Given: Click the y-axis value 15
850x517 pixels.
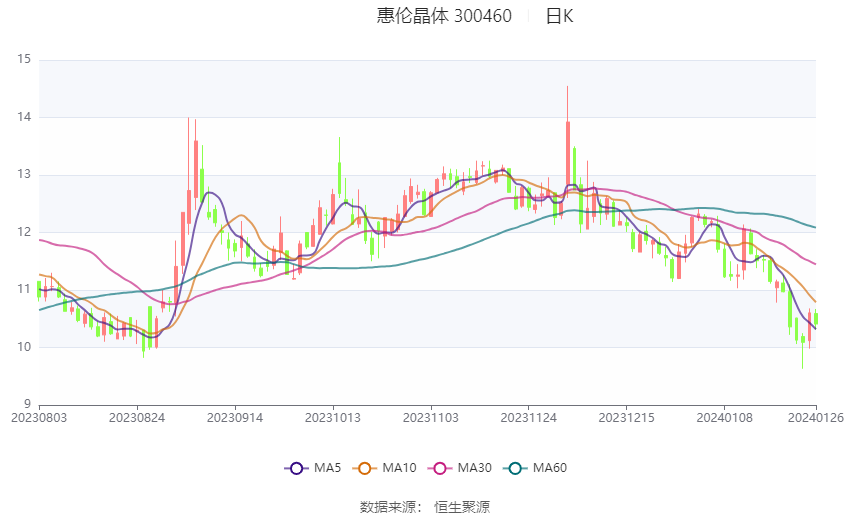Looking at the screenshot, I should point(24,59).
